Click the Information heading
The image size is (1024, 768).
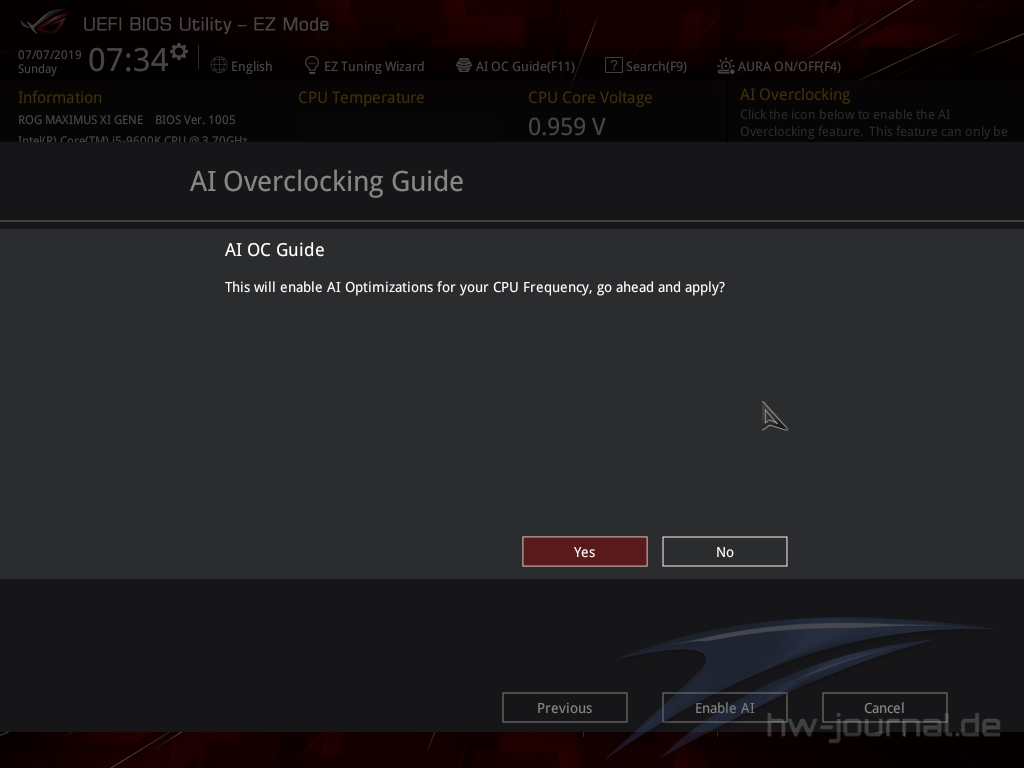coord(60,97)
